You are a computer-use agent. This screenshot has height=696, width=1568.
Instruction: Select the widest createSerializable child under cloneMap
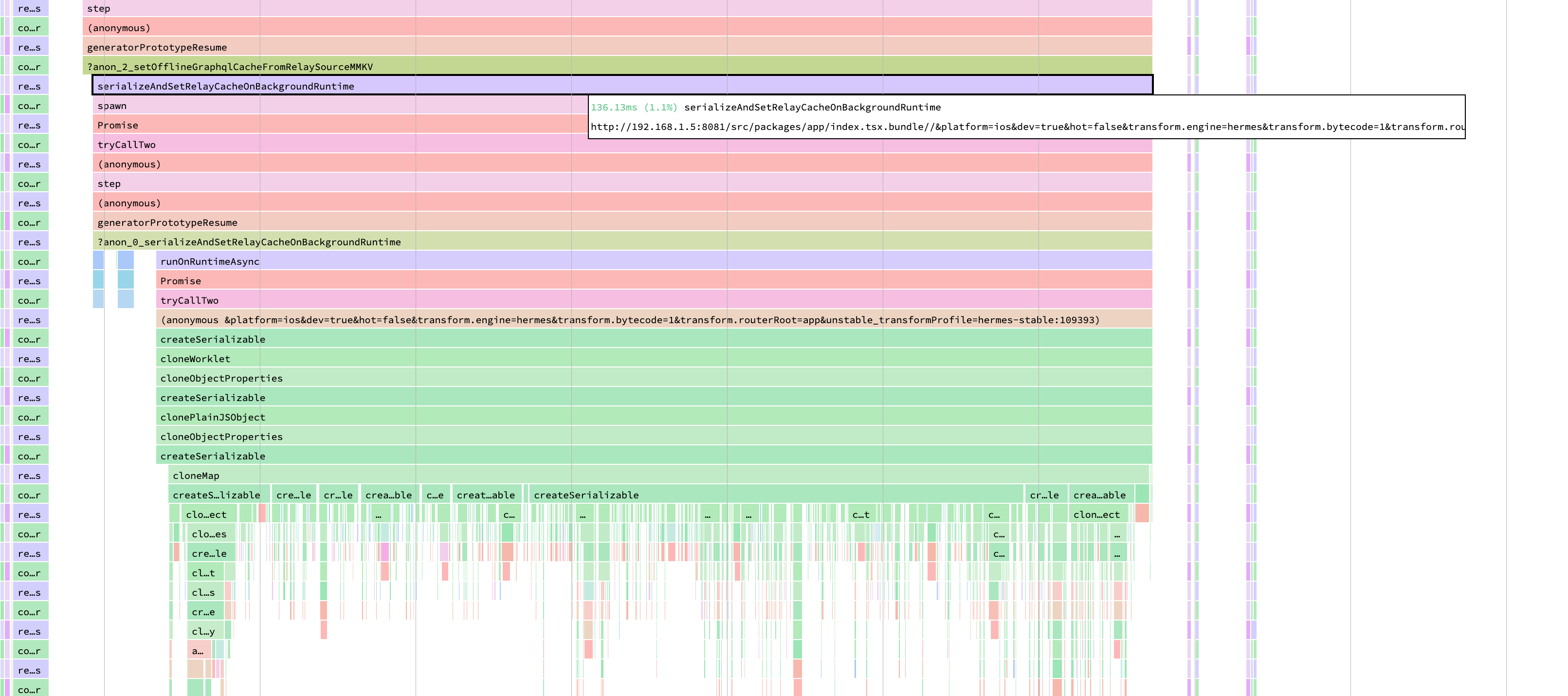pos(776,495)
